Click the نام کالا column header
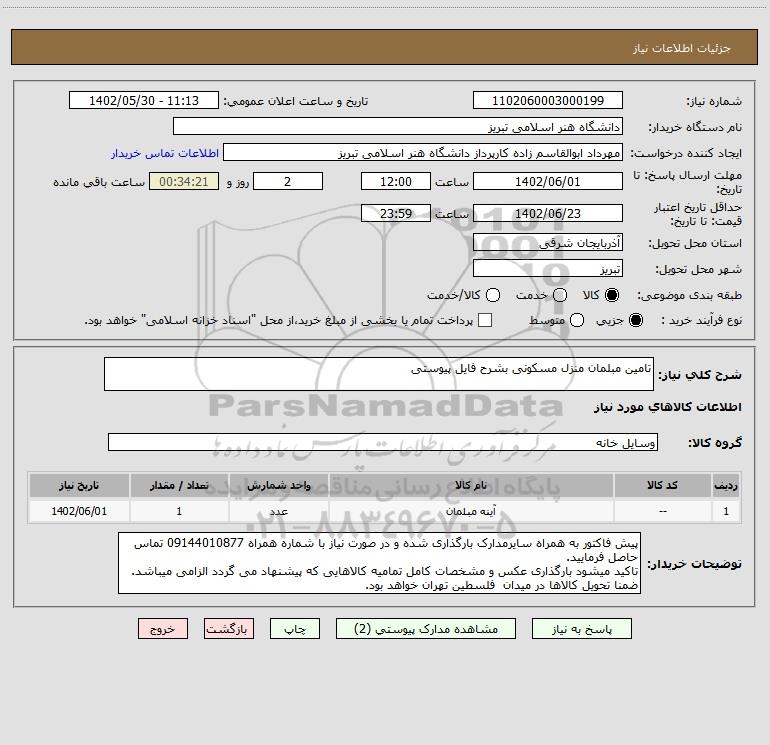770x745 pixels. (471, 485)
